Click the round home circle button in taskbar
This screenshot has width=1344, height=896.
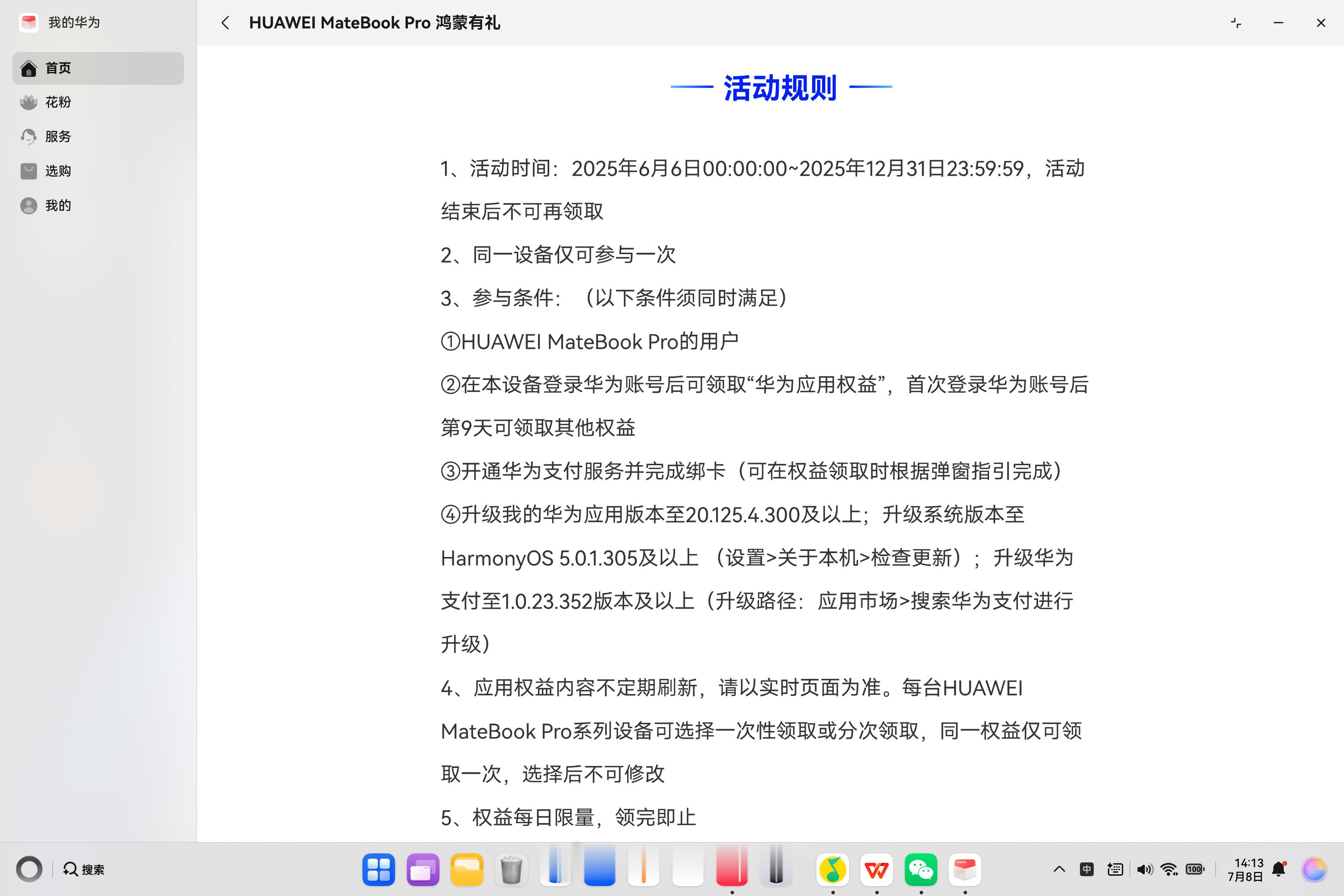(29, 869)
